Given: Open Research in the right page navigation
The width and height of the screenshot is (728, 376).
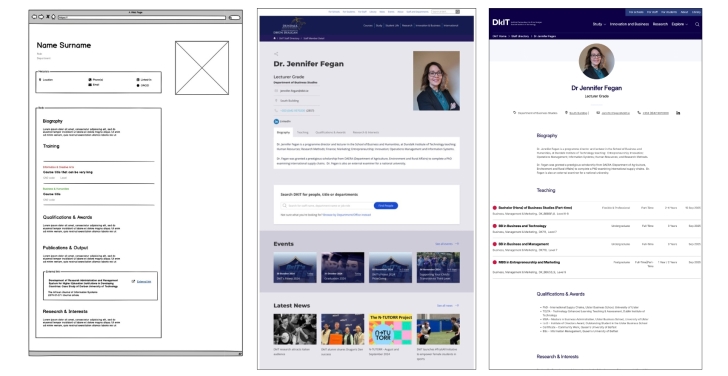Looking at the screenshot, I should (x=660, y=24).
